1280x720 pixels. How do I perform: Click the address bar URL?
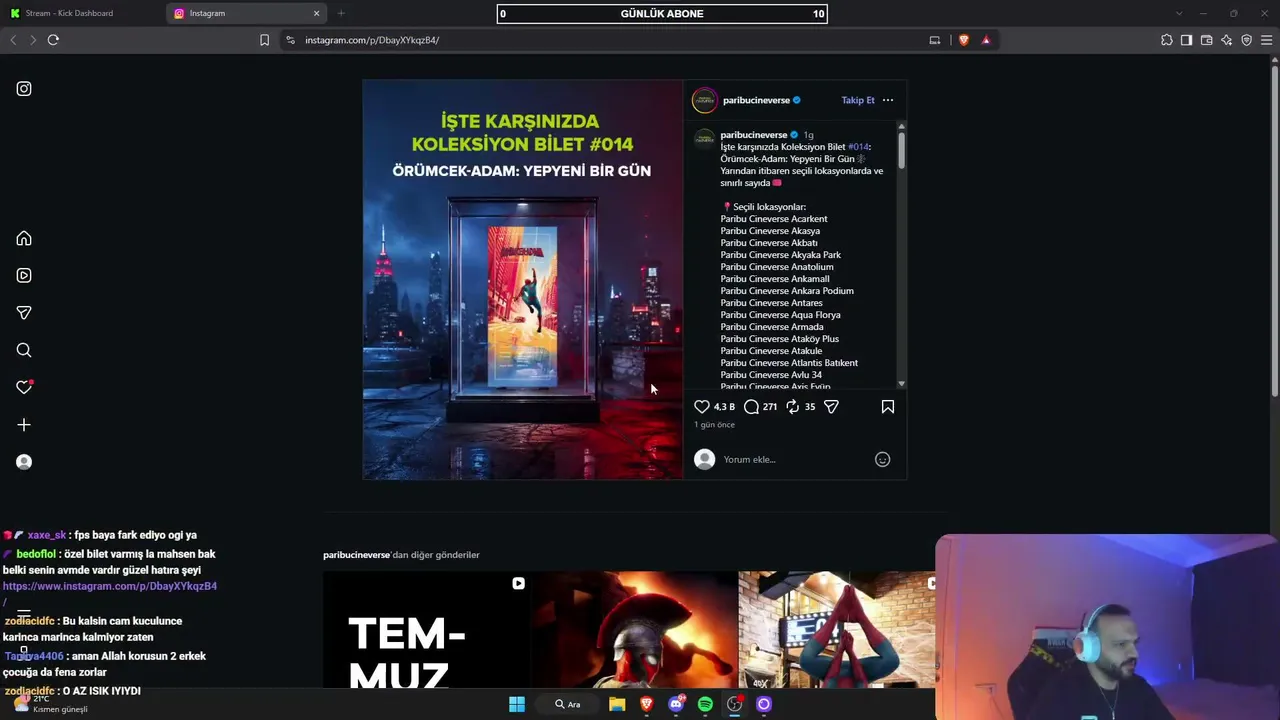click(x=372, y=40)
